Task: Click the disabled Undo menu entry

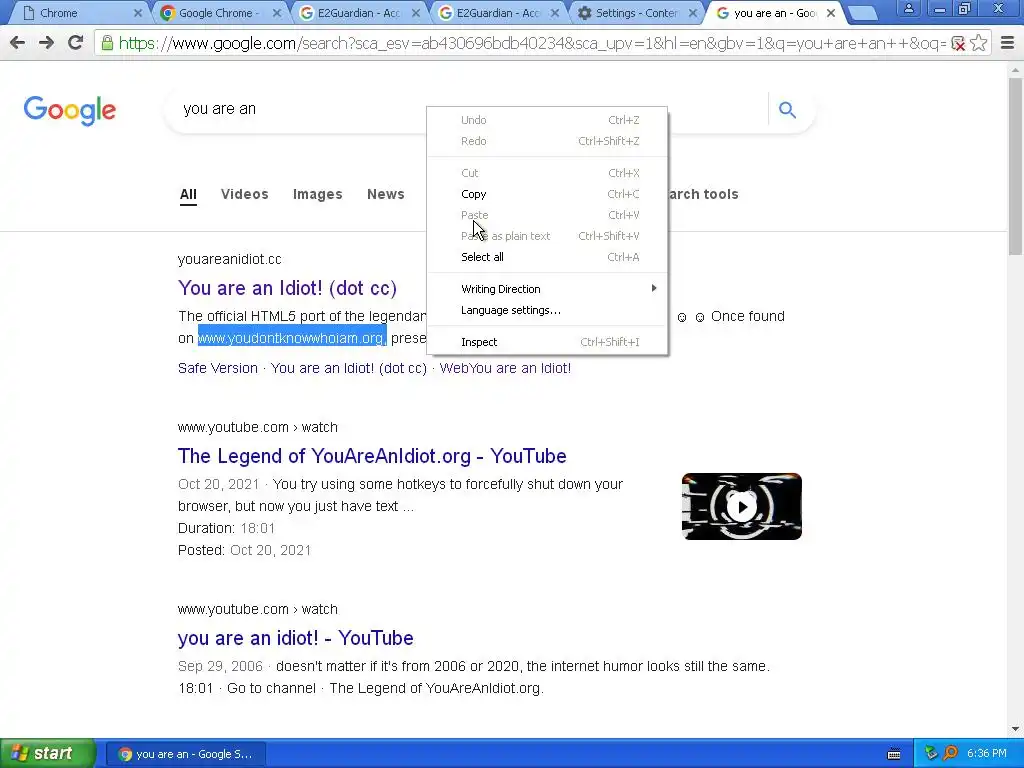Action: point(547,120)
